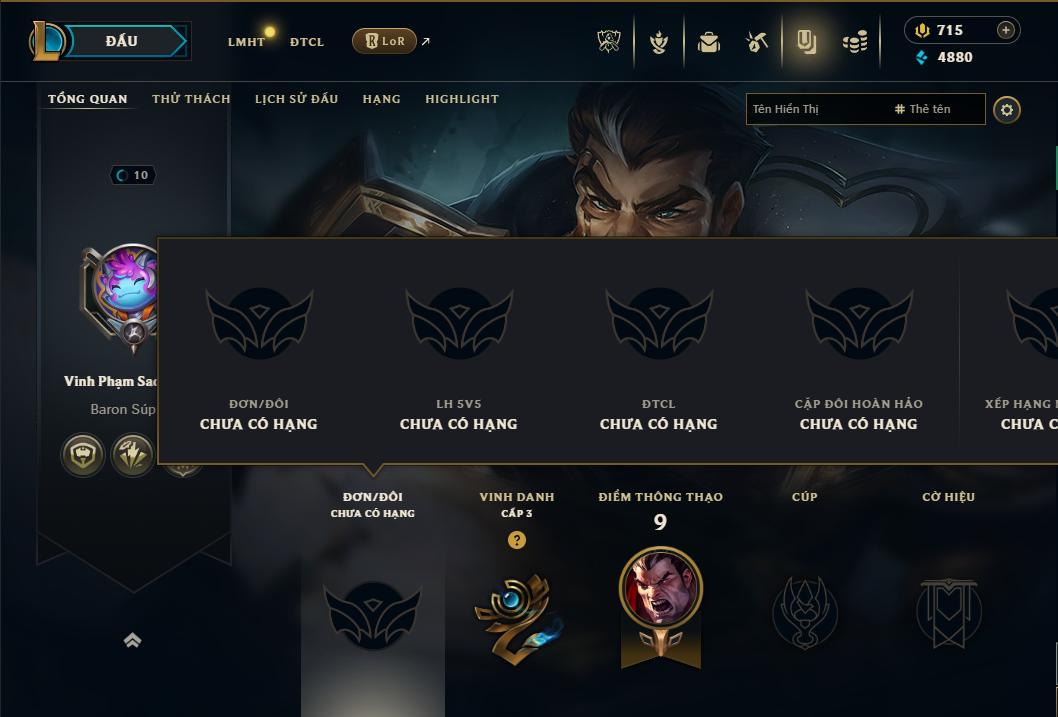Open the Clash tournament crest icon
Image resolution: width=1058 pixels, height=717 pixels.
609,42
